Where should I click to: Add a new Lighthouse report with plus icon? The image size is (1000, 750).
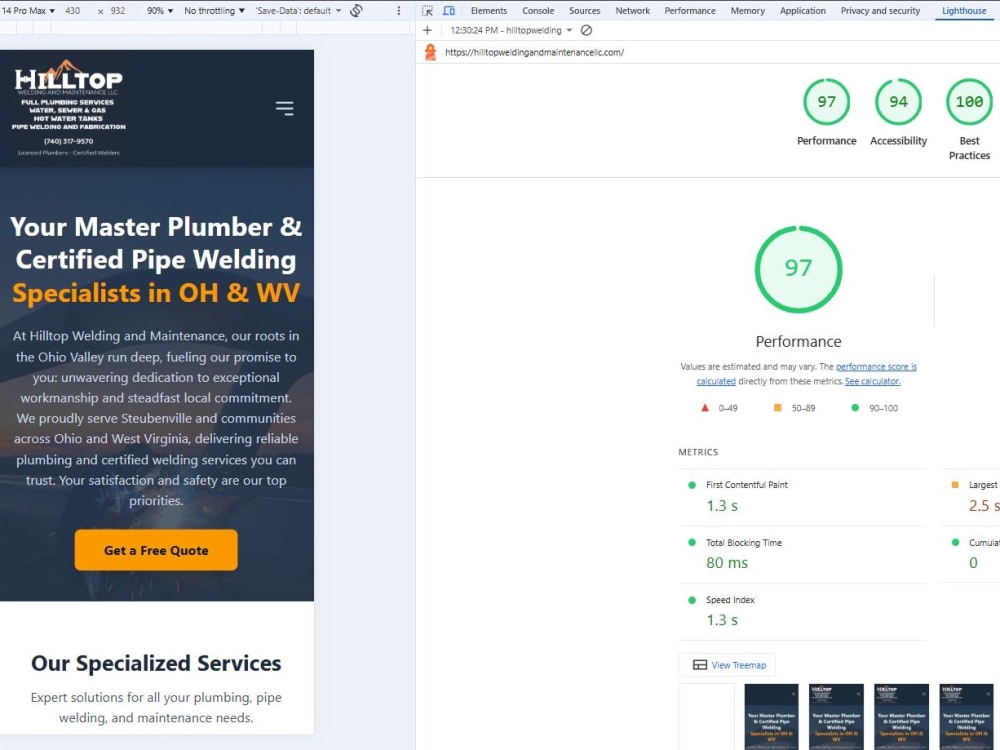427,30
